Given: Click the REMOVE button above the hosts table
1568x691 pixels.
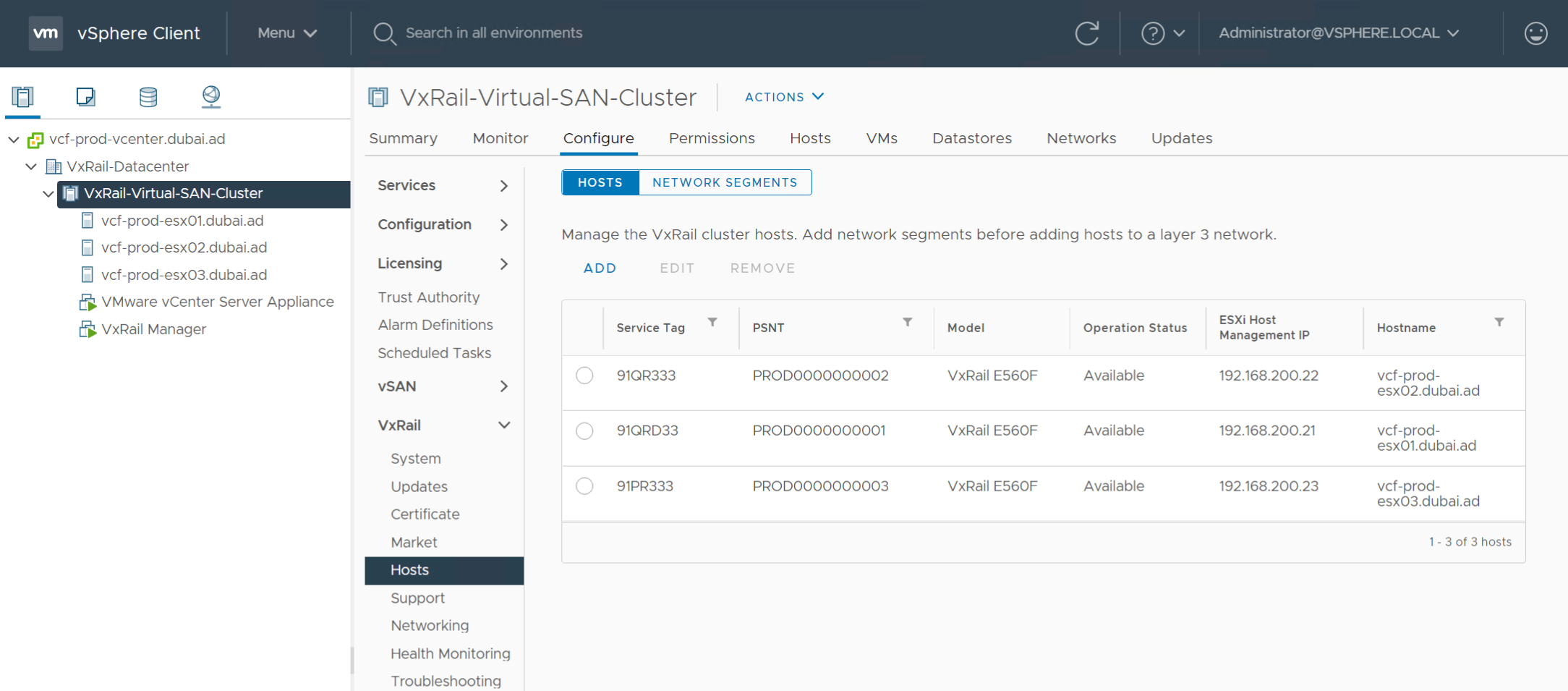Looking at the screenshot, I should (x=762, y=268).
